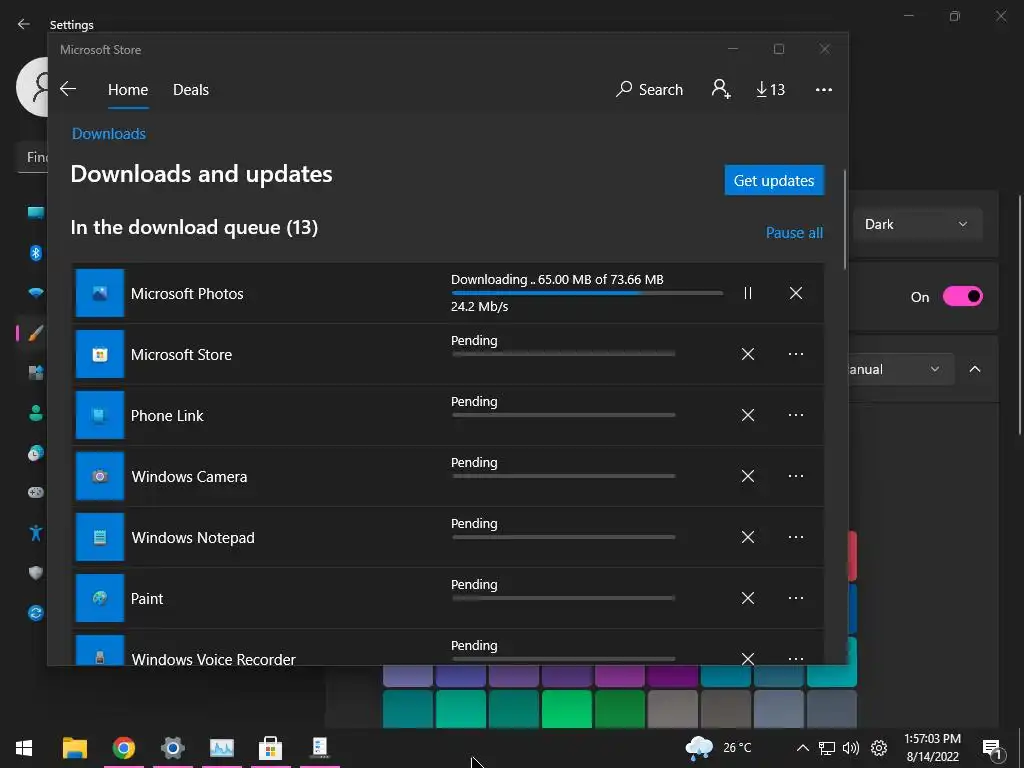Click the Downloads breadcrumb link

coord(108,134)
